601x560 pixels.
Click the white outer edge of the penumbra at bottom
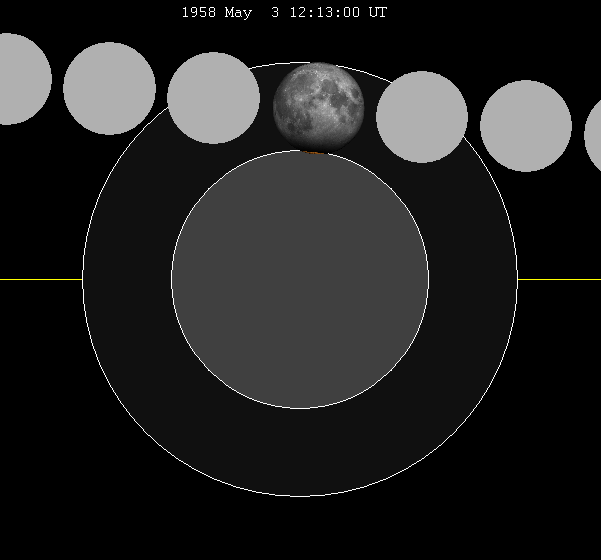point(300,496)
